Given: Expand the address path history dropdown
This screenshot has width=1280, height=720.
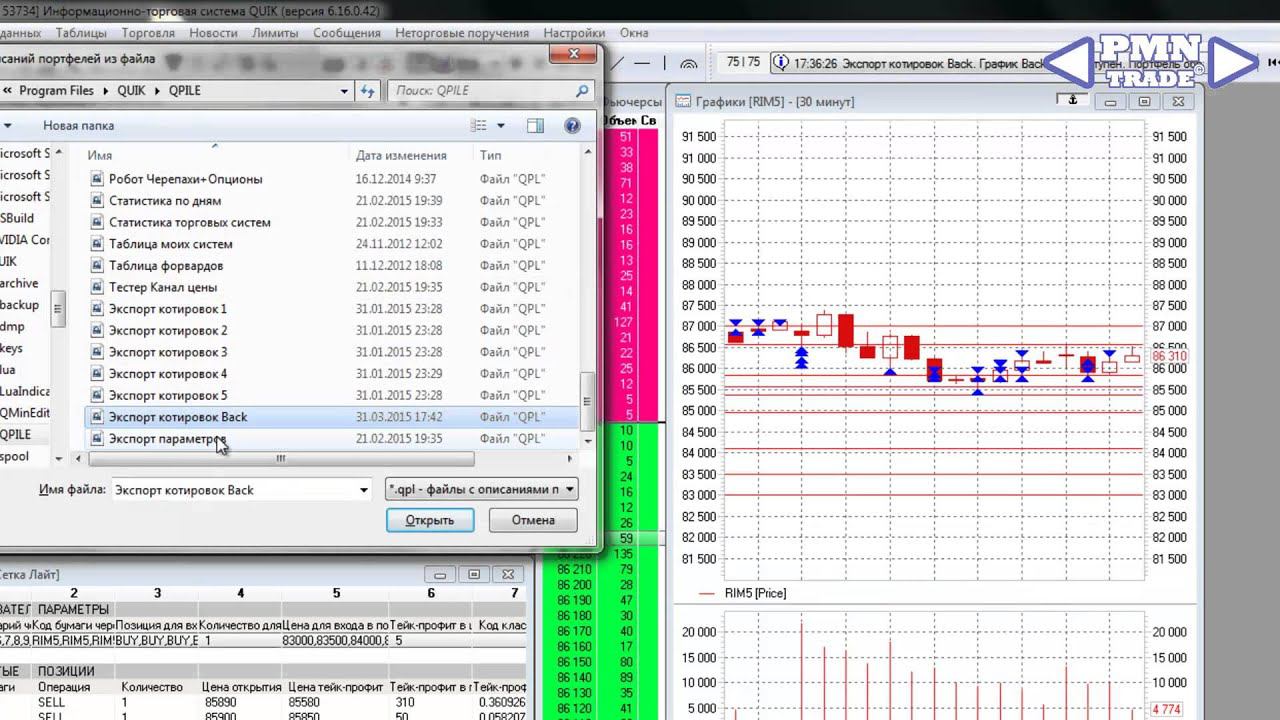Looking at the screenshot, I should (x=345, y=90).
